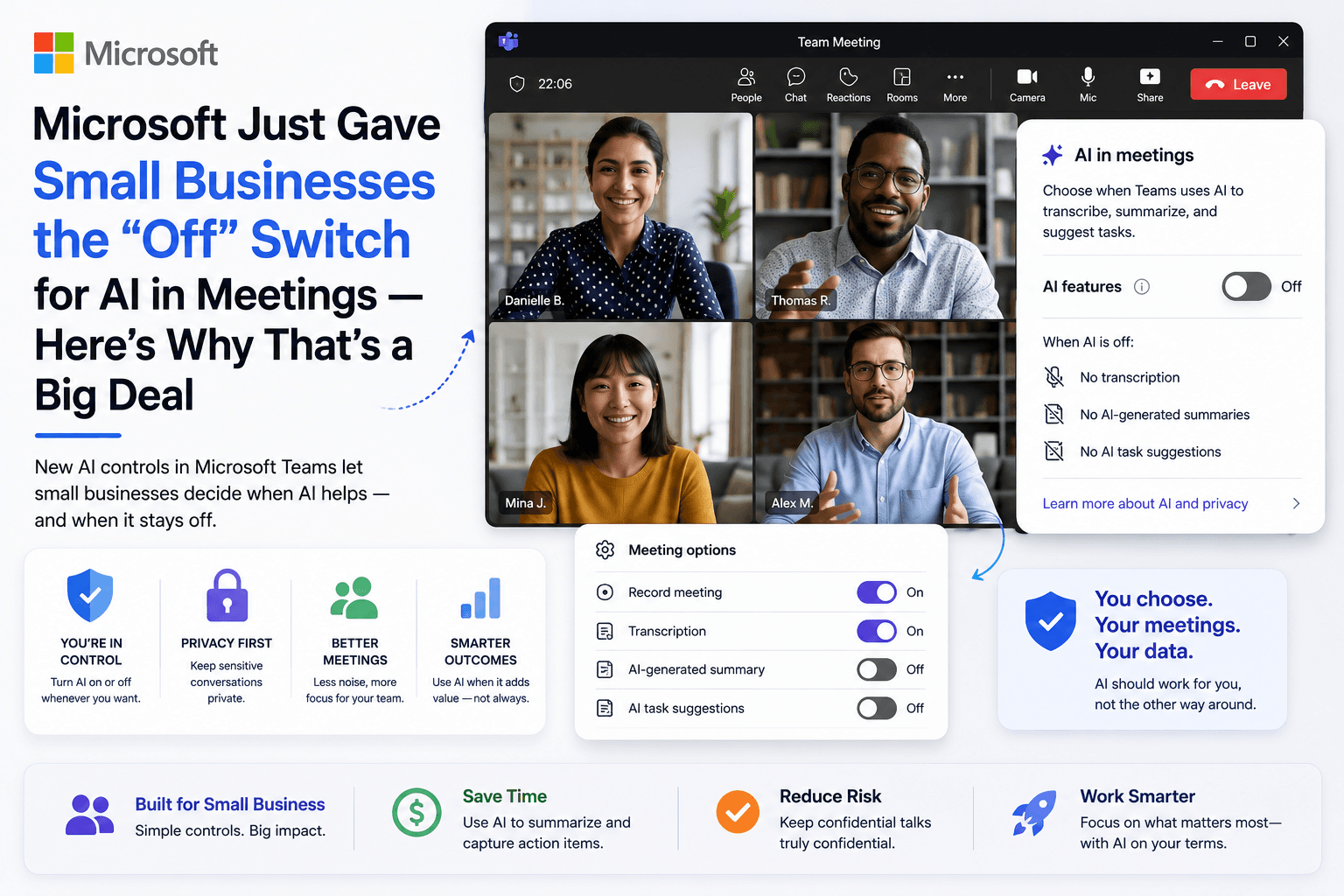Turn off the Record meeting toggle
Viewport: 1344px width, 896px height.
[877, 592]
